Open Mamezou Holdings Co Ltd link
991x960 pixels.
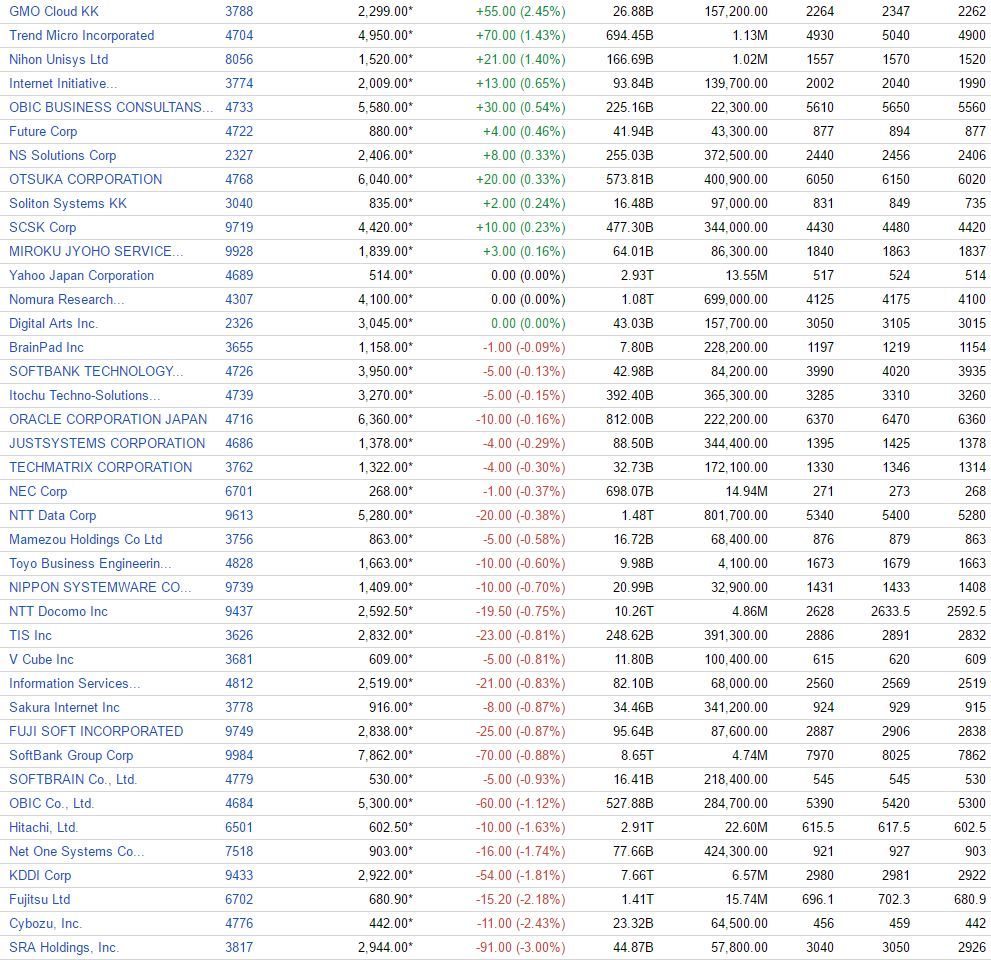click(85, 540)
